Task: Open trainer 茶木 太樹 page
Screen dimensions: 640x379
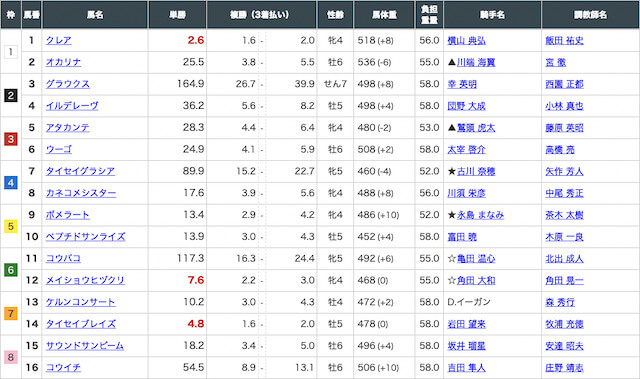Action: [x=564, y=215]
